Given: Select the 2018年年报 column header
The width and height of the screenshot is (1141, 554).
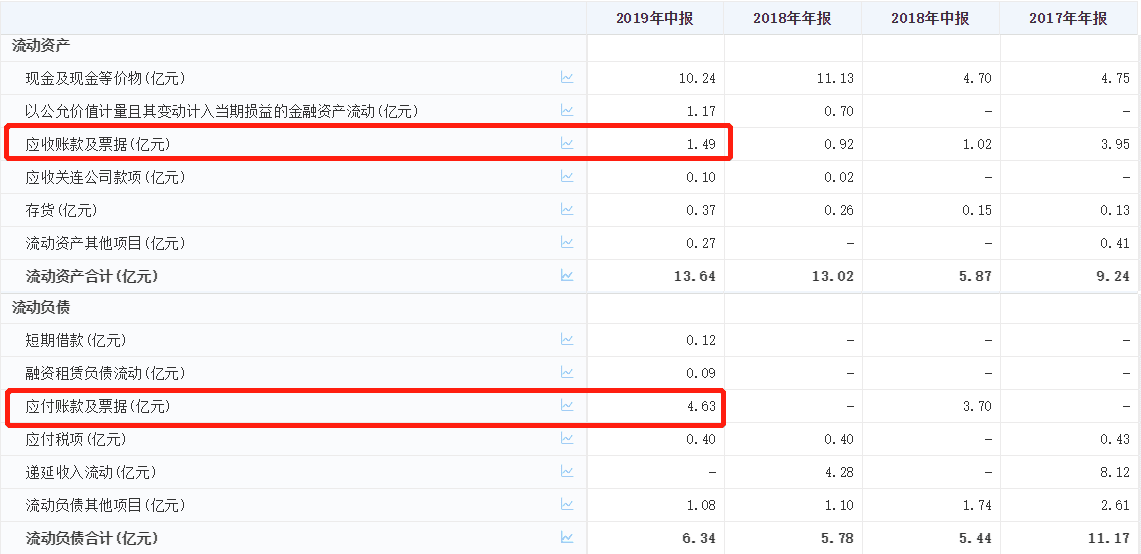Looking at the screenshot, I should [x=792, y=19].
